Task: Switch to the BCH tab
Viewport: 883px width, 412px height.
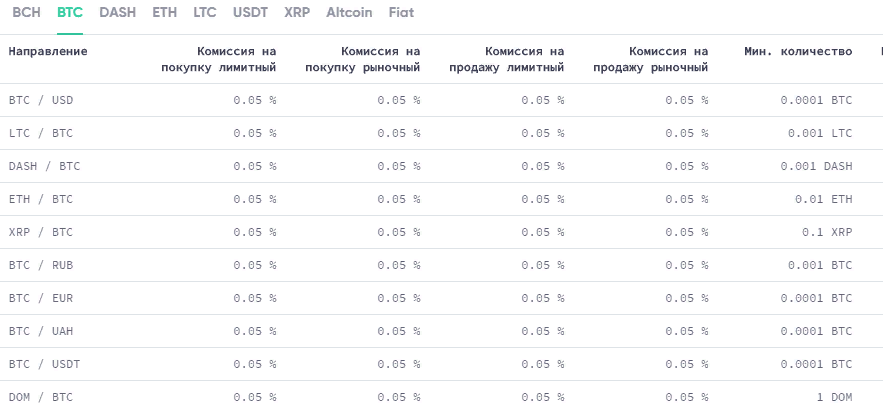Action: (26, 12)
